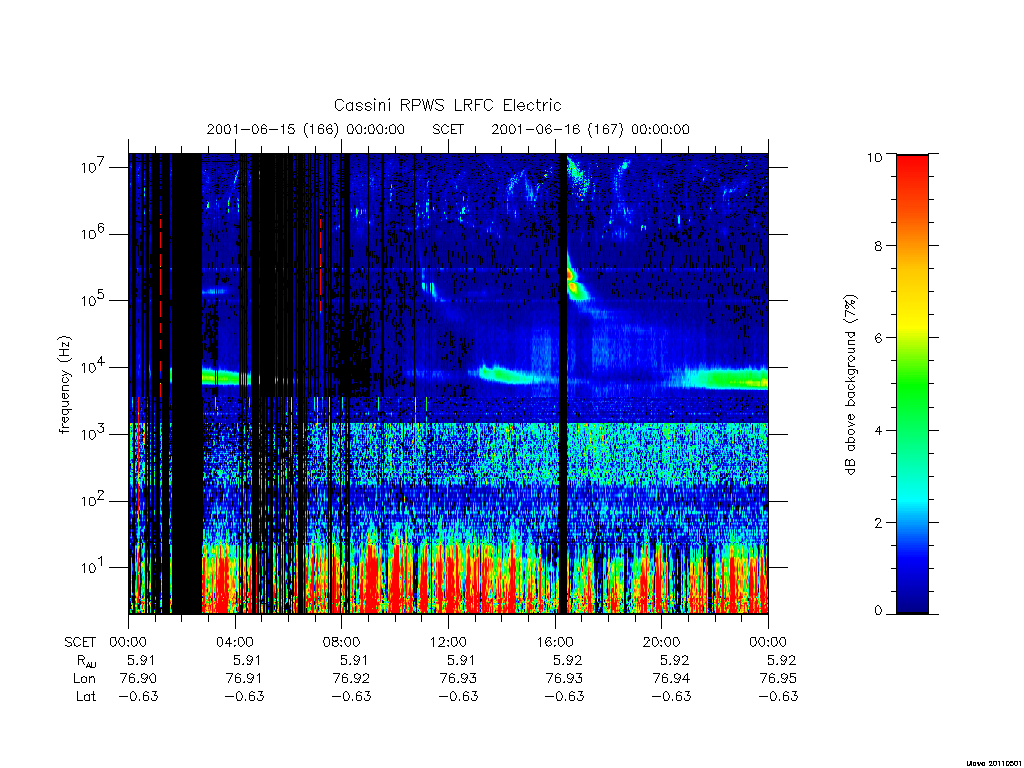
Task: Click the 'Lat' row label
Action: pyautogui.click(x=86, y=696)
